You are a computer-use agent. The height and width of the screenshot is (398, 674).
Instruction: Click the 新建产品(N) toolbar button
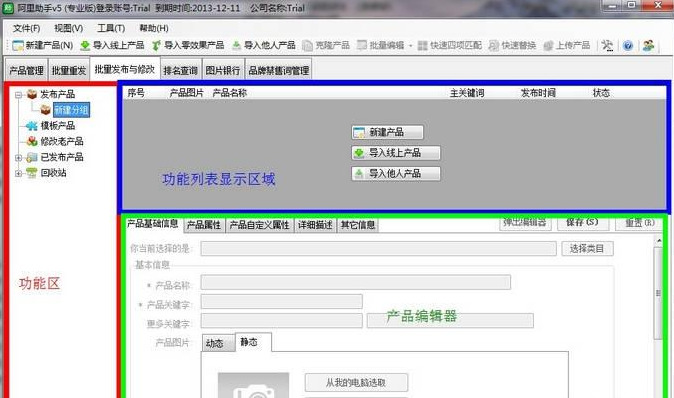click(42, 45)
